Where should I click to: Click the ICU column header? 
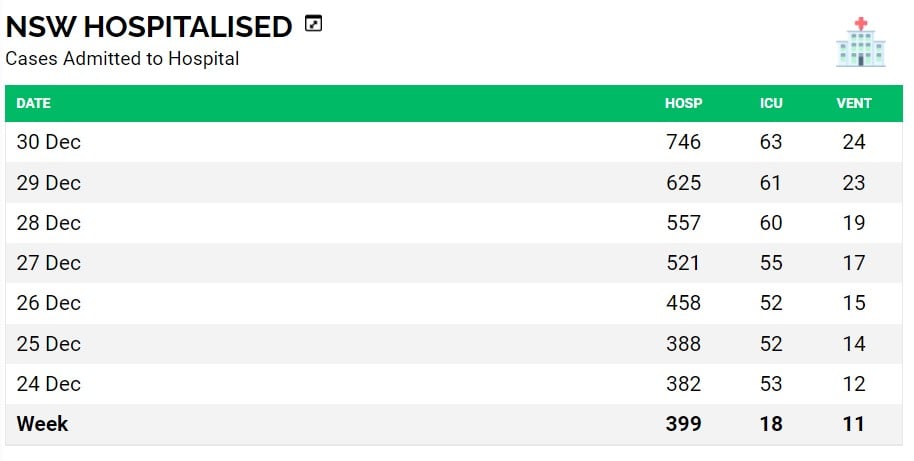(x=771, y=104)
